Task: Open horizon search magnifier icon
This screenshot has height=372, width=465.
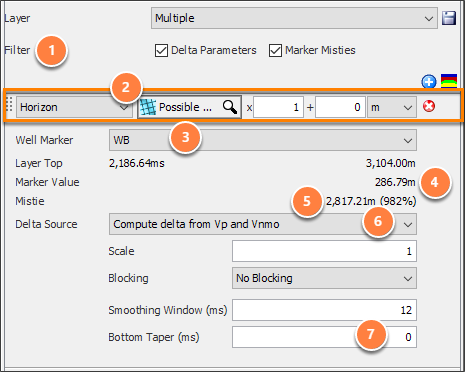Action: tap(230, 107)
